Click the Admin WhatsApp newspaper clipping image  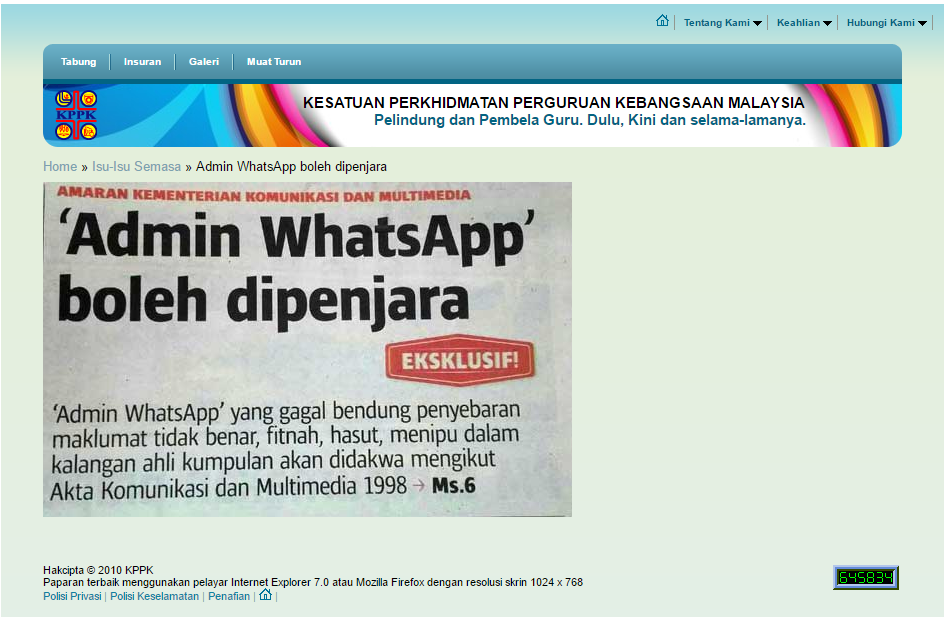pos(307,349)
